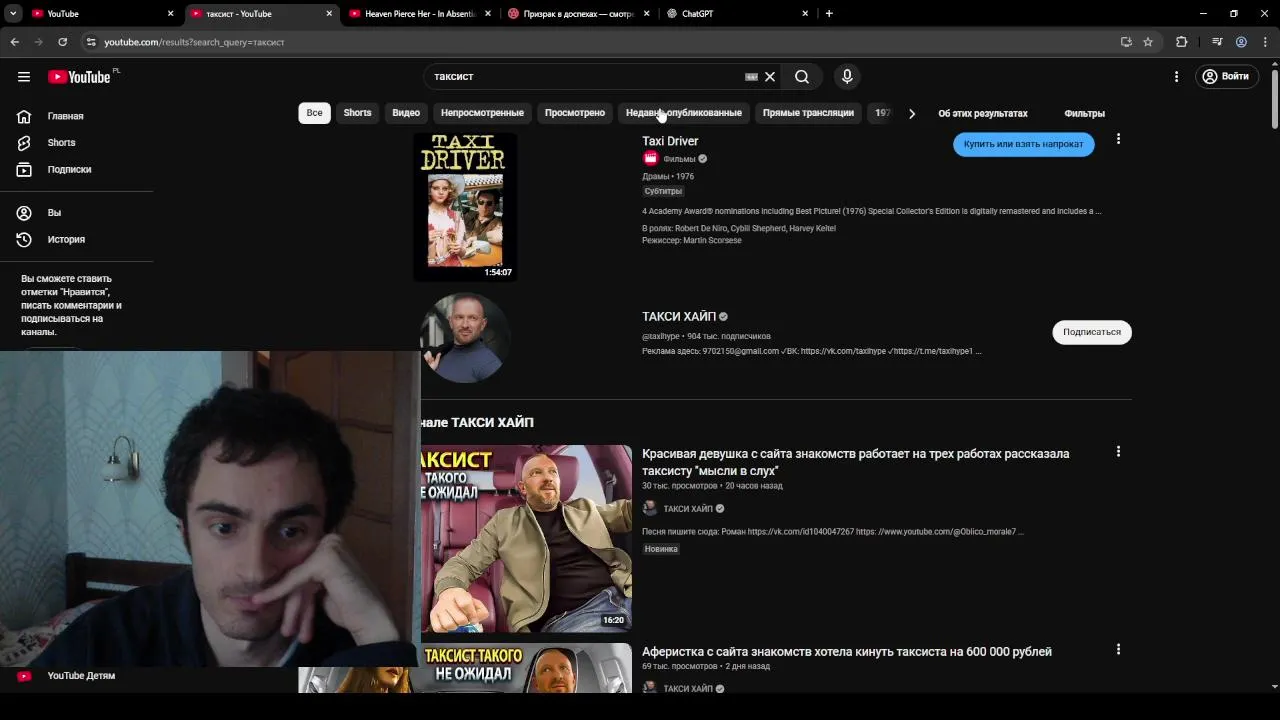Open the browser profile avatar icon
1280x720 pixels.
coord(1241,42)
